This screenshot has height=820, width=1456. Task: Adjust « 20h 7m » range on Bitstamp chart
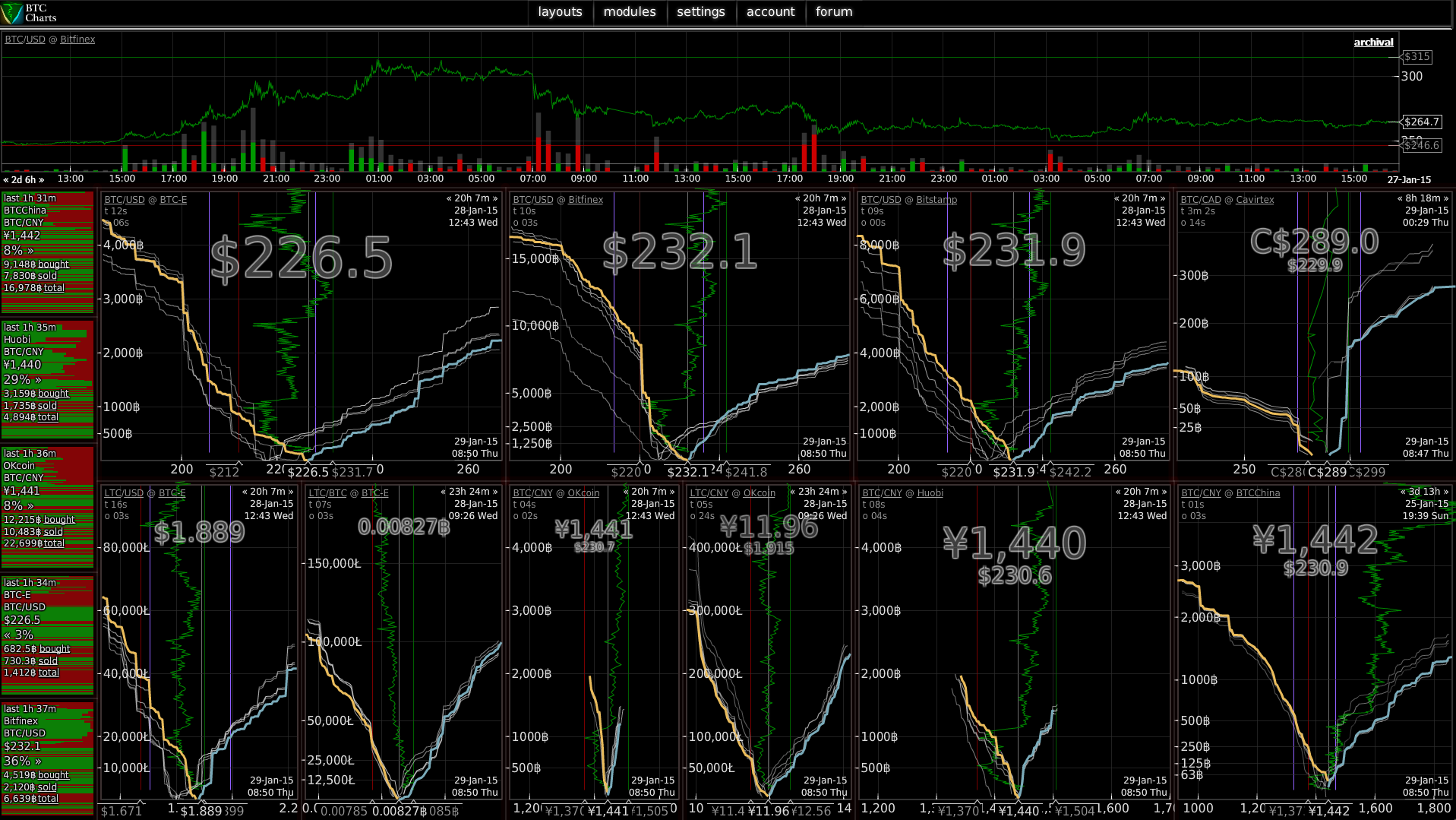pos(1139,198)
